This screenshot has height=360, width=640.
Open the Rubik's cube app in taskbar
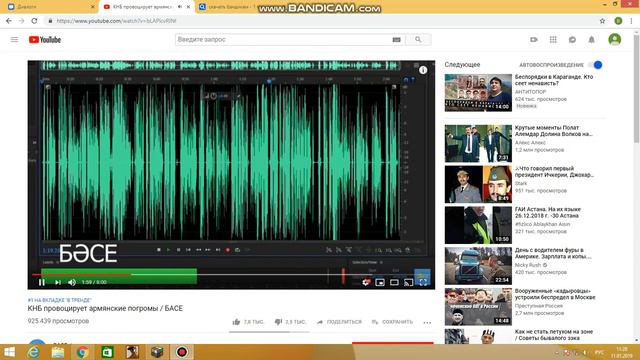point(157,352)
